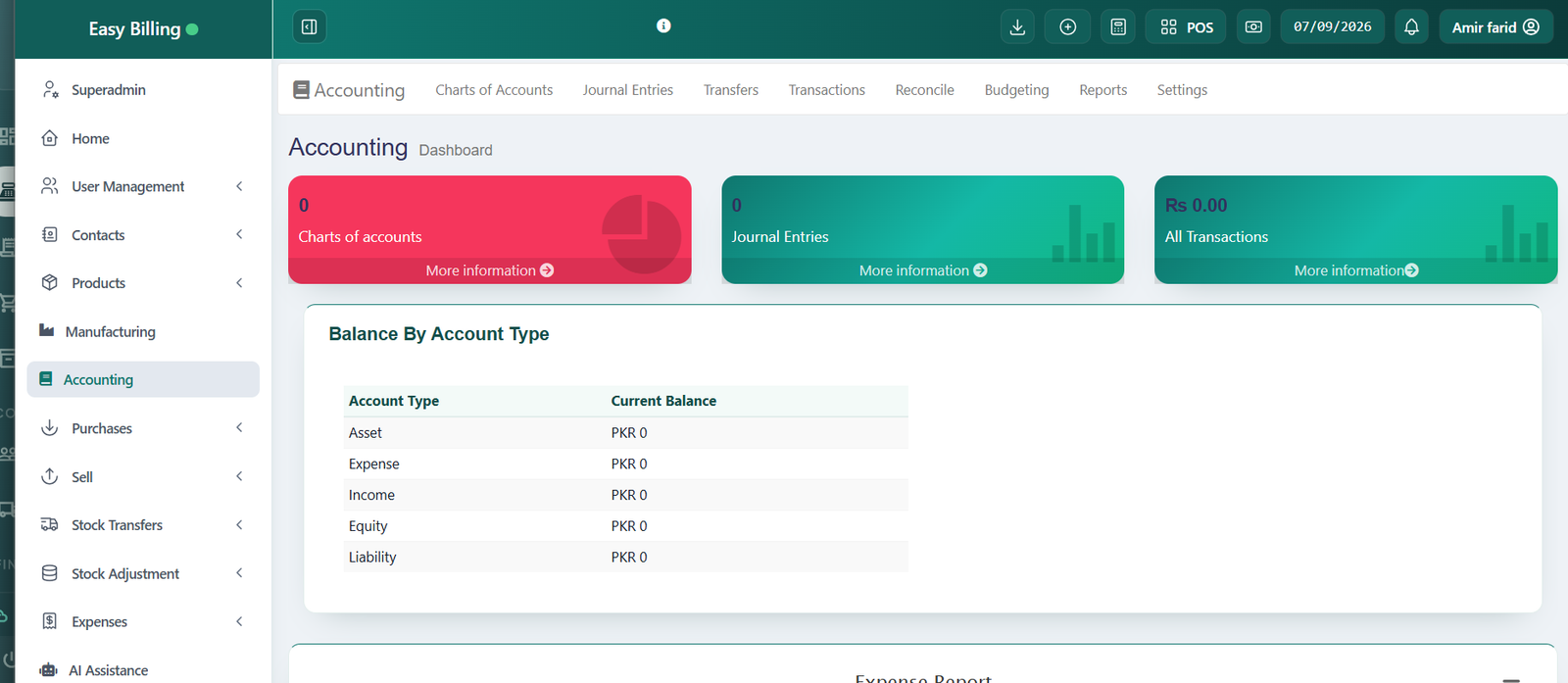
Task: Toggle the sidebar collapse icon
Action: pyautogui.click(x=310, y=27)
